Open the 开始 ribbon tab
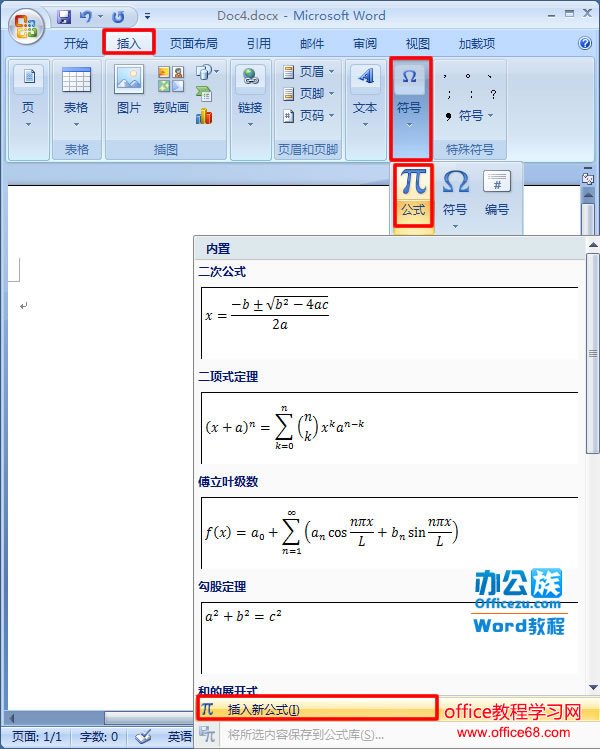The image size is (600, 749). point(76,43)
